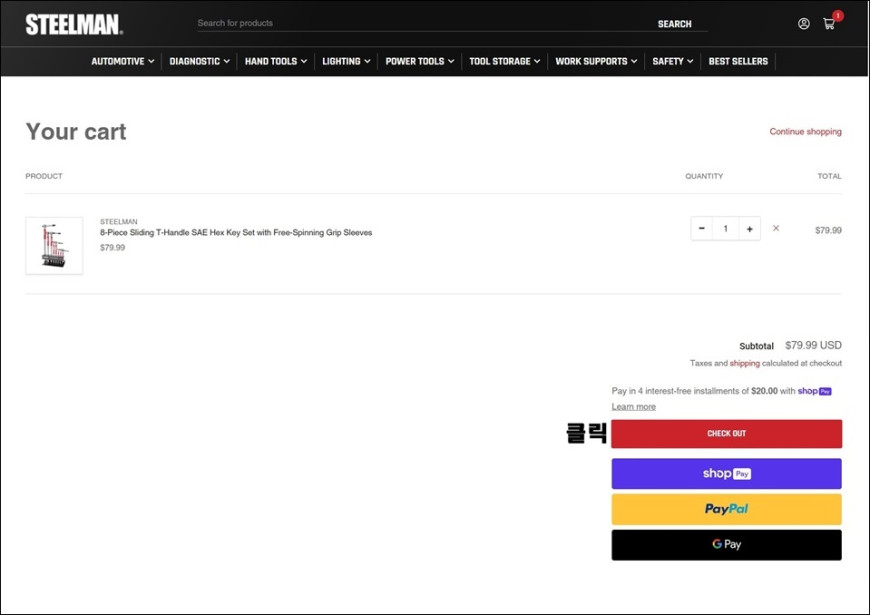Pay with PayPal button
Viewport: 870px width, 615px height.
coord(726,509)
